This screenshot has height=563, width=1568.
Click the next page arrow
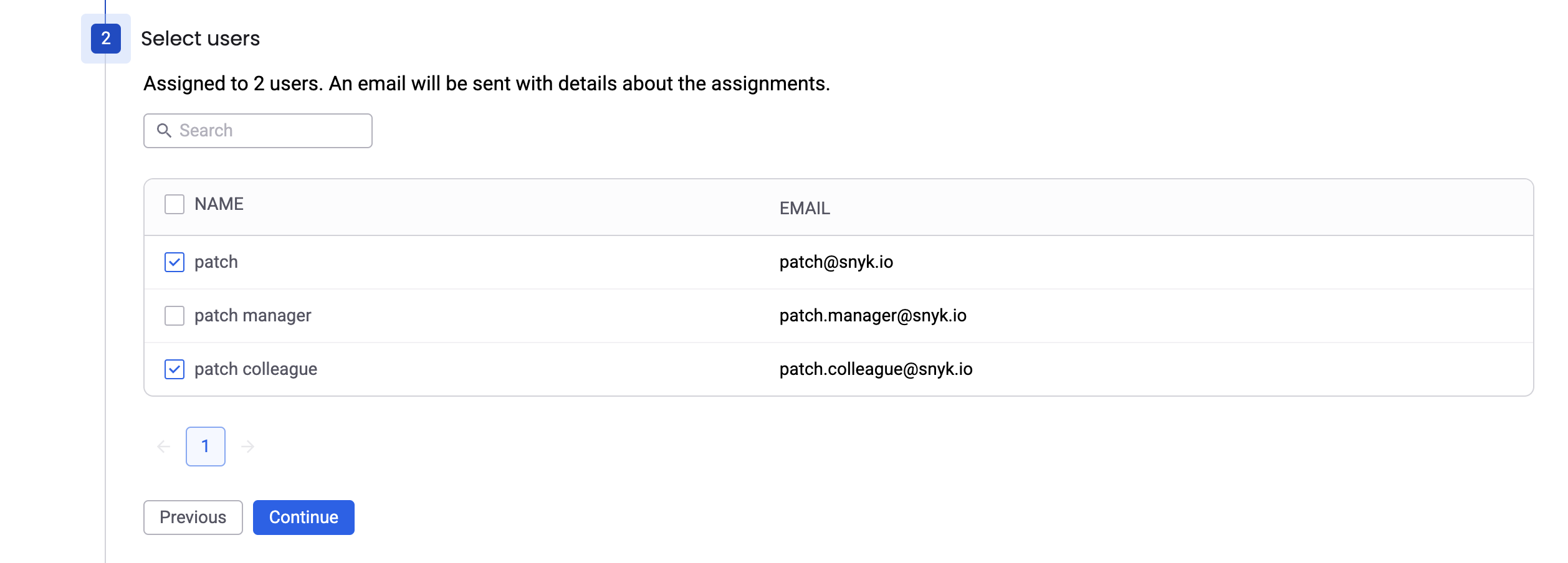coord(247,447)
